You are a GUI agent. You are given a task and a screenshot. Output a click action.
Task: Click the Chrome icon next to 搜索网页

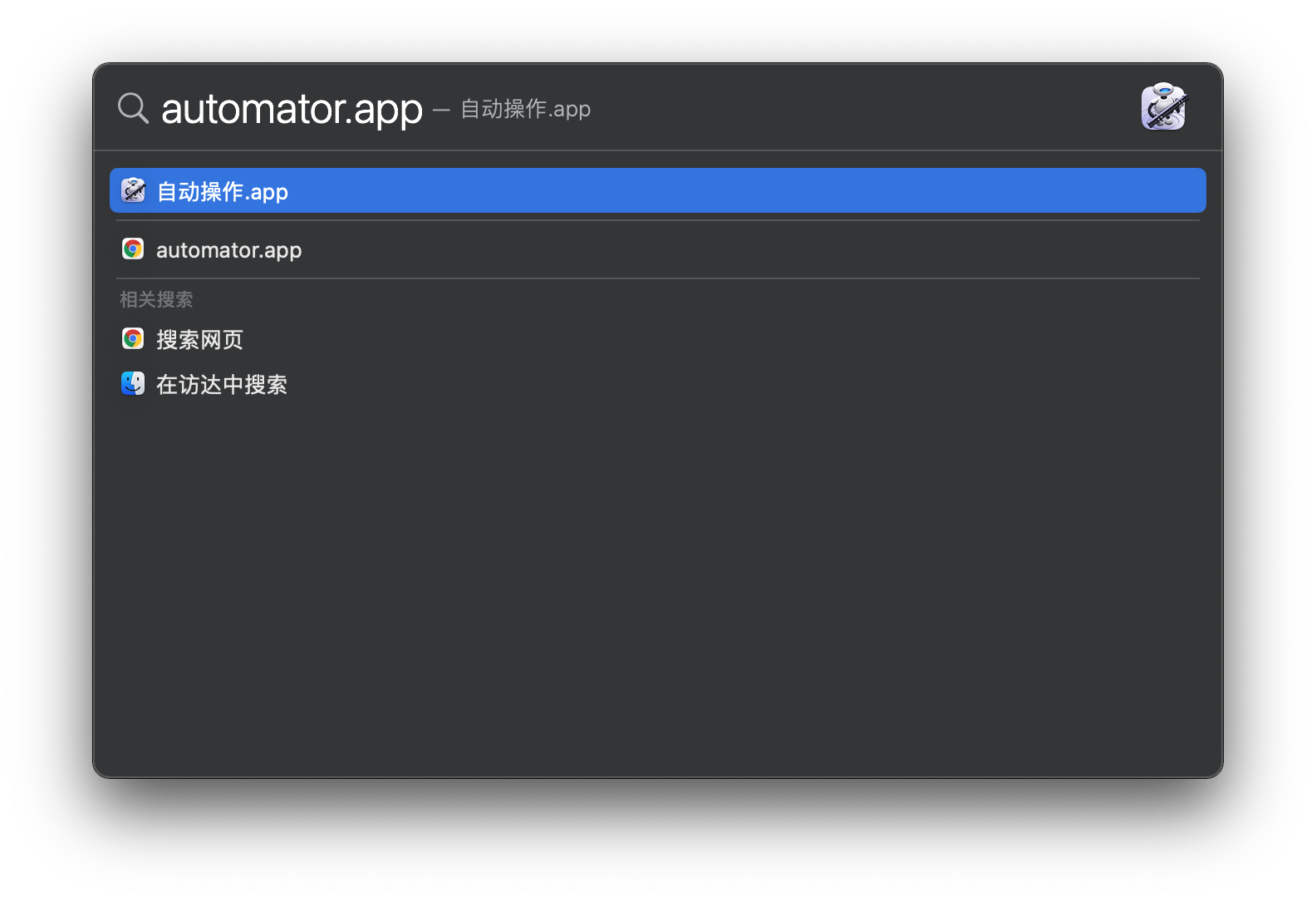click(x=133, y=339)
